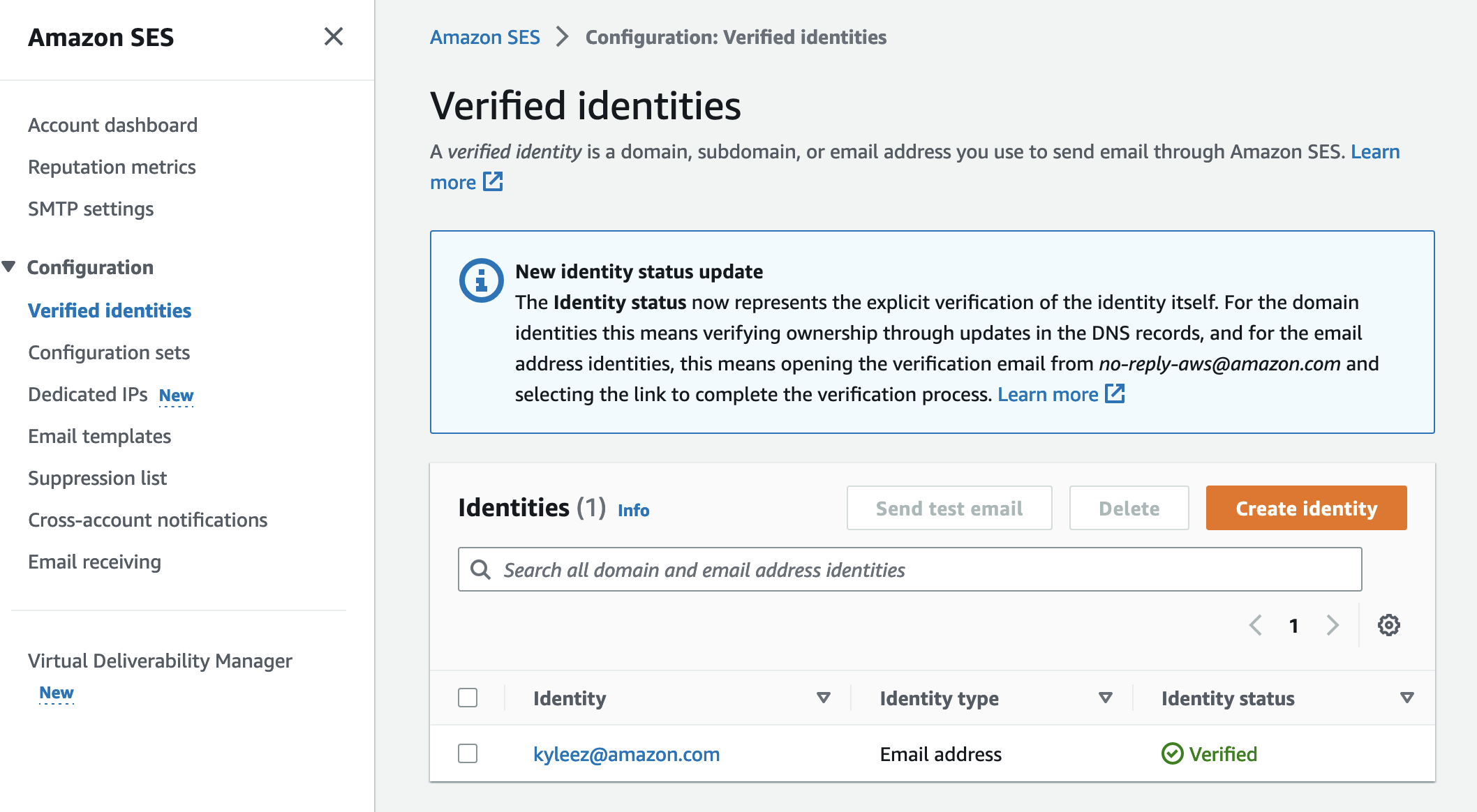
Task: Focus the identities search field
Action: pyautogui.click(x=921, y=570)
